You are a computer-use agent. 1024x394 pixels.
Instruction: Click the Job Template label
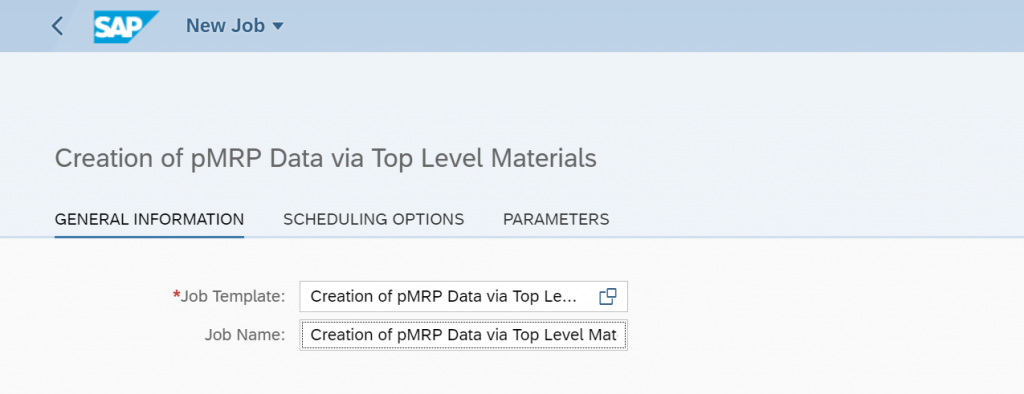[x=233, y=297]
